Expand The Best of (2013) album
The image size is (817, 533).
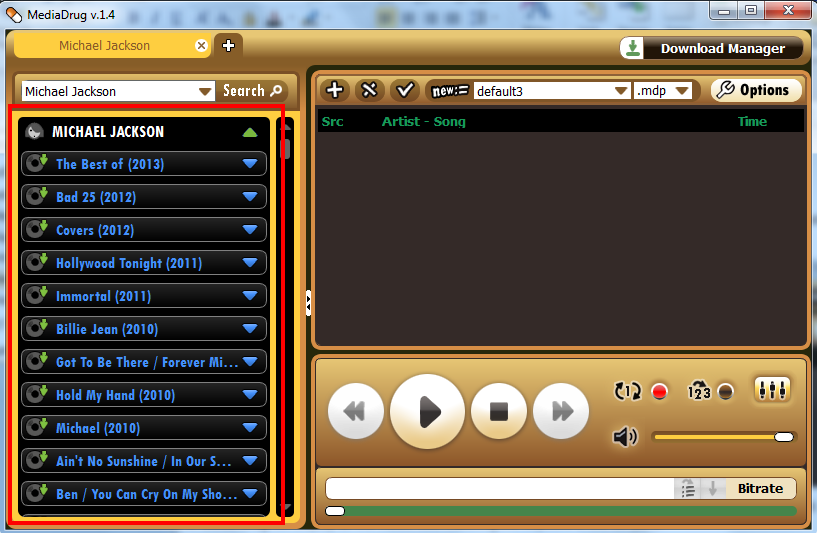click(250, 164)
